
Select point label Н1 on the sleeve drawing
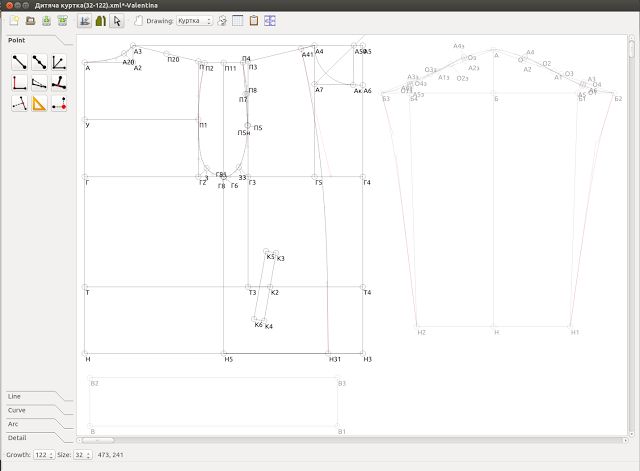coord(575,333)
